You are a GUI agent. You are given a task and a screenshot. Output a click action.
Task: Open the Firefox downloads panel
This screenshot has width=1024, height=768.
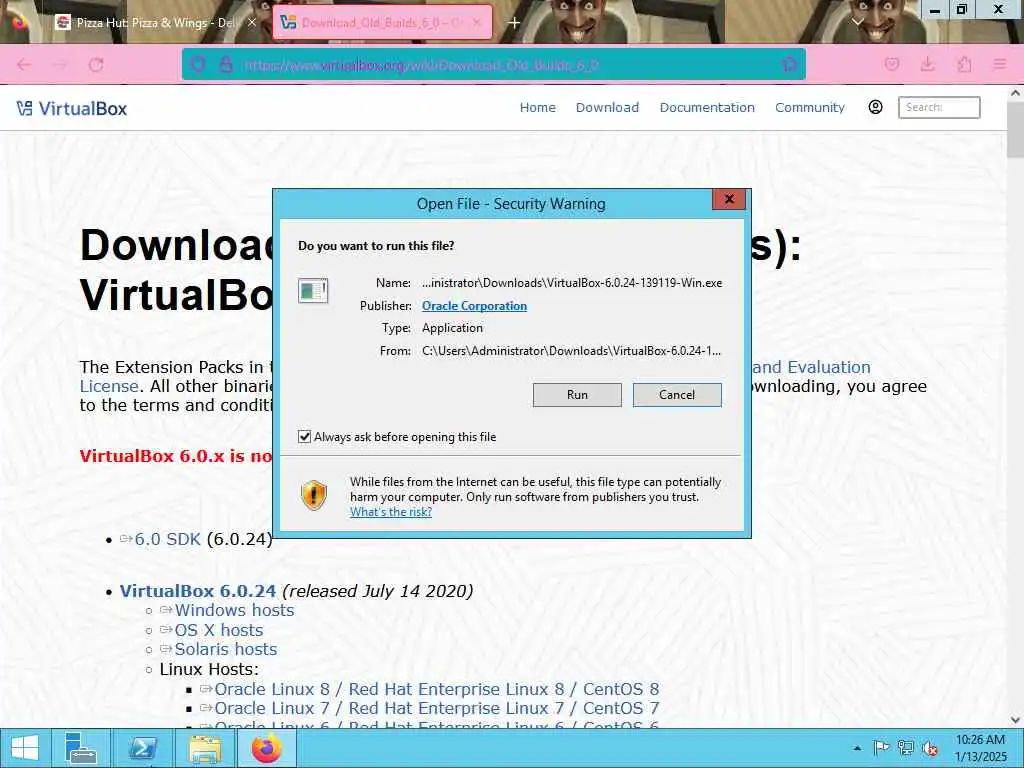[x=927, y=64]
